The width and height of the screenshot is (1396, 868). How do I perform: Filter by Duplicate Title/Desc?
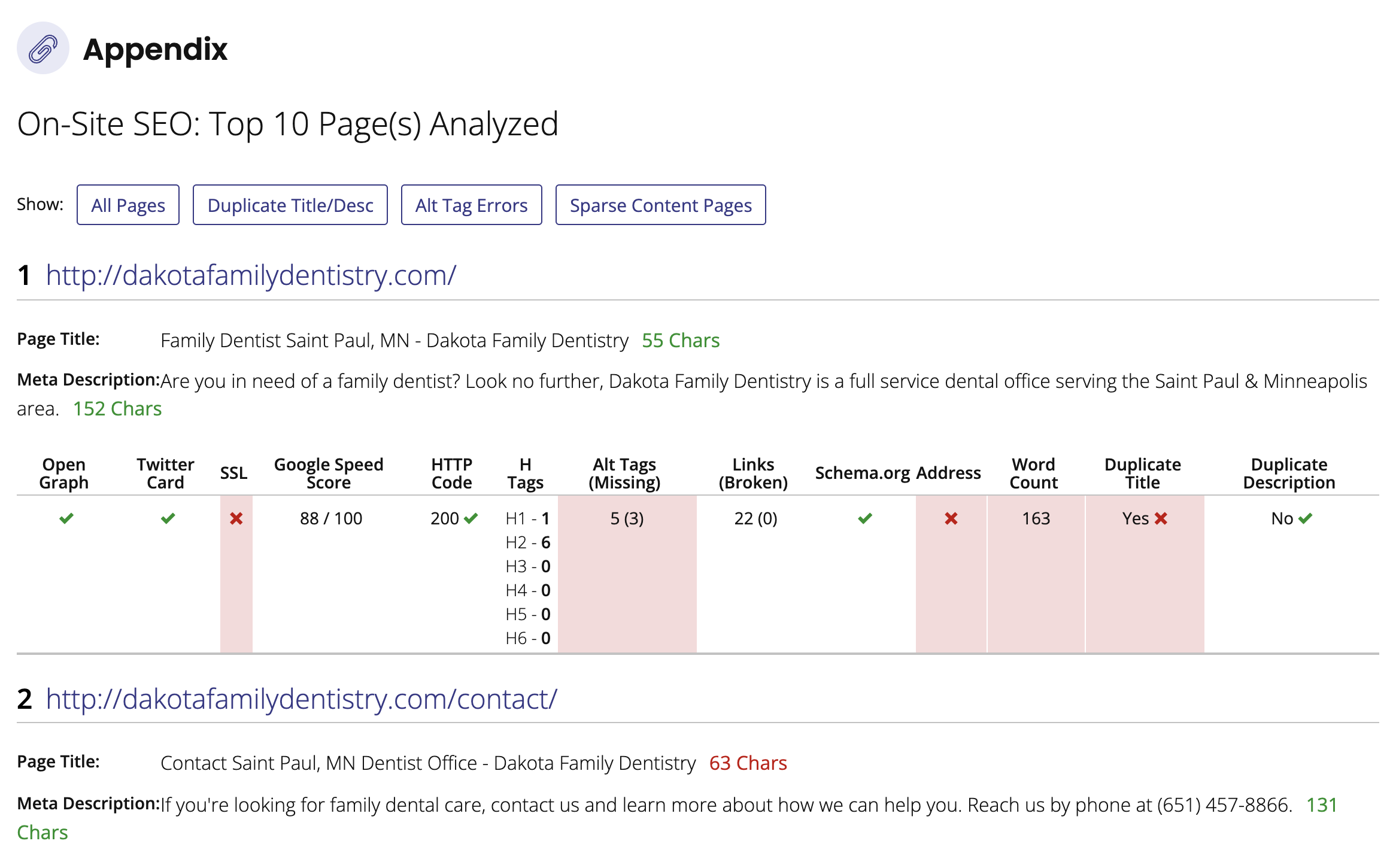(290, 205)
